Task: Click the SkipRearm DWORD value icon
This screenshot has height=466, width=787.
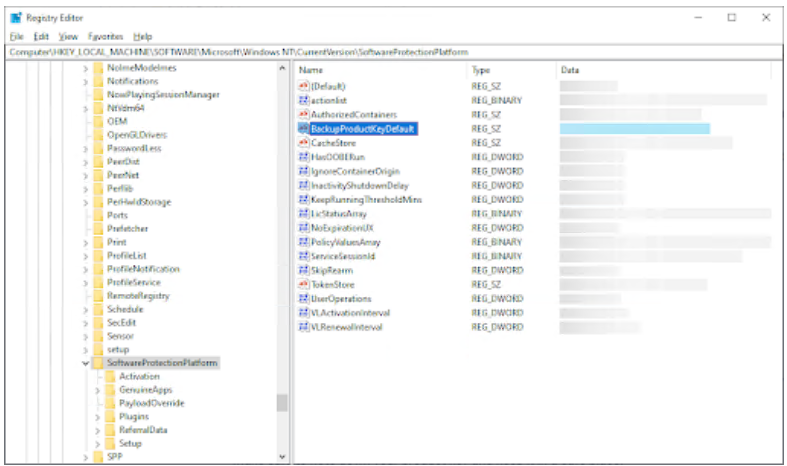Action: (304, 270)
